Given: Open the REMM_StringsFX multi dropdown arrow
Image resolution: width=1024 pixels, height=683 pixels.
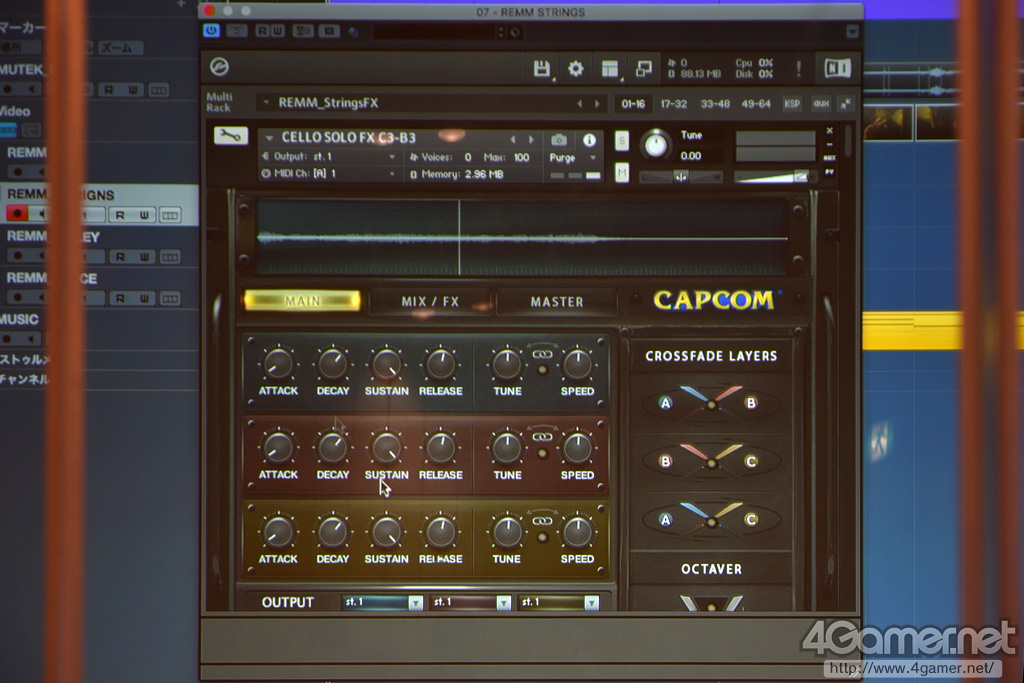Looking at the screenshot, I should pyautogui.click(x=266, y=103).
